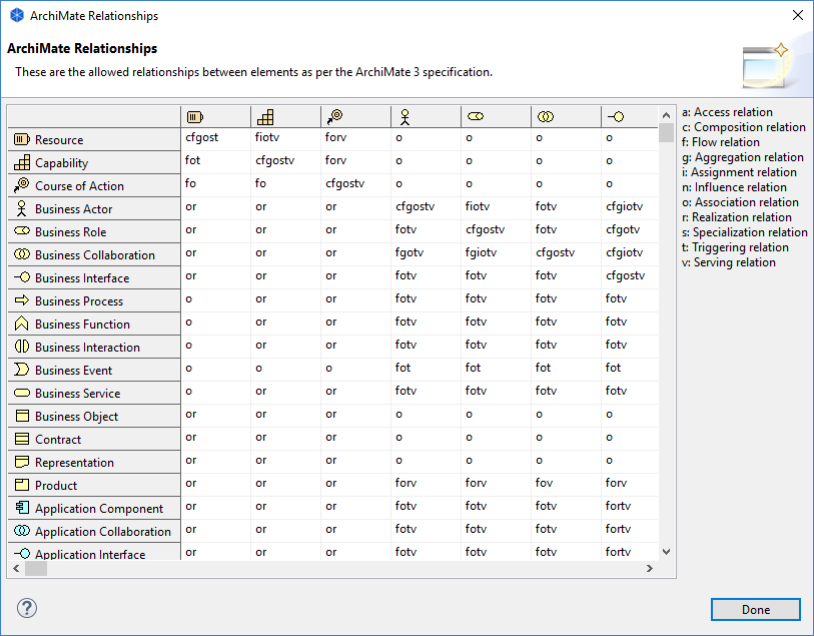
Task: Select the Business Function row header
Action: [x=94, y=324]
